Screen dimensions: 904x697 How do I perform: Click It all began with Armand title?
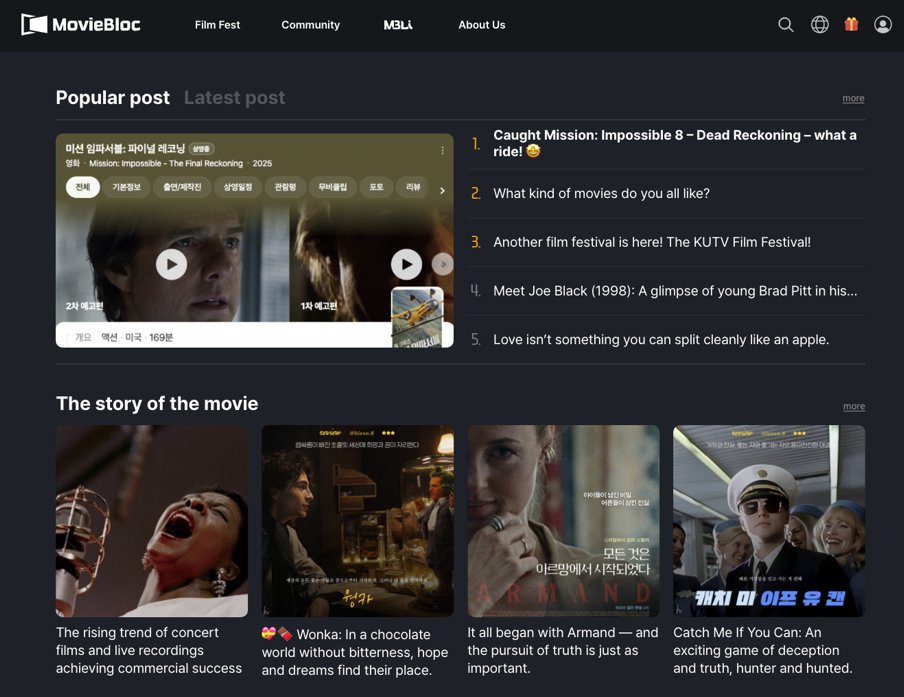tap(563, 650)
